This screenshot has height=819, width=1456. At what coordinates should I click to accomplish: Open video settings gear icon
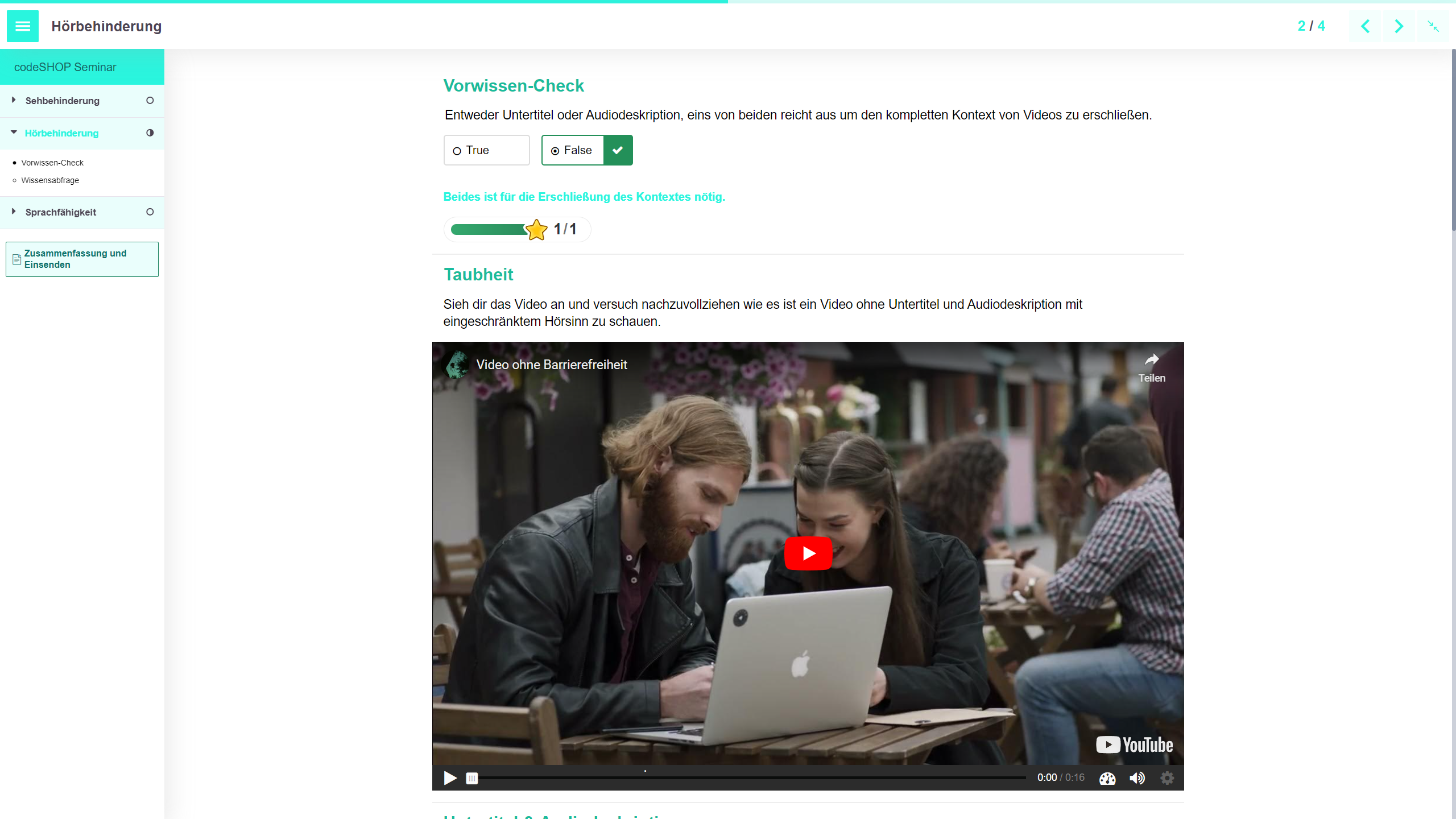pyautogui.click(x=1167, y=778)
